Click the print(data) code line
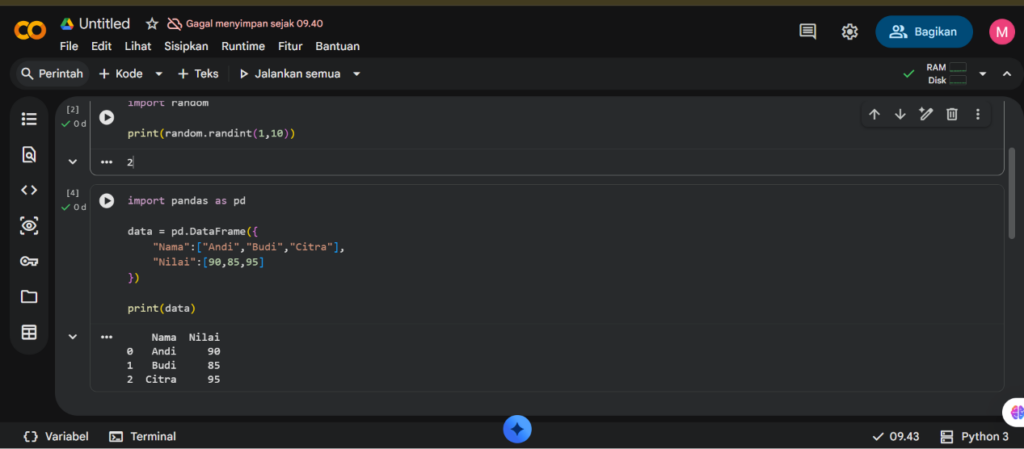The image size is (1024, 449). point(161,308)
